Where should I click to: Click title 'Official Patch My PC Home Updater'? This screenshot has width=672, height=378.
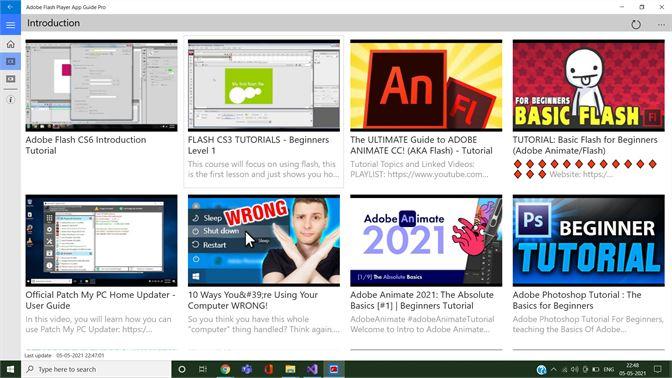(100, 300)
